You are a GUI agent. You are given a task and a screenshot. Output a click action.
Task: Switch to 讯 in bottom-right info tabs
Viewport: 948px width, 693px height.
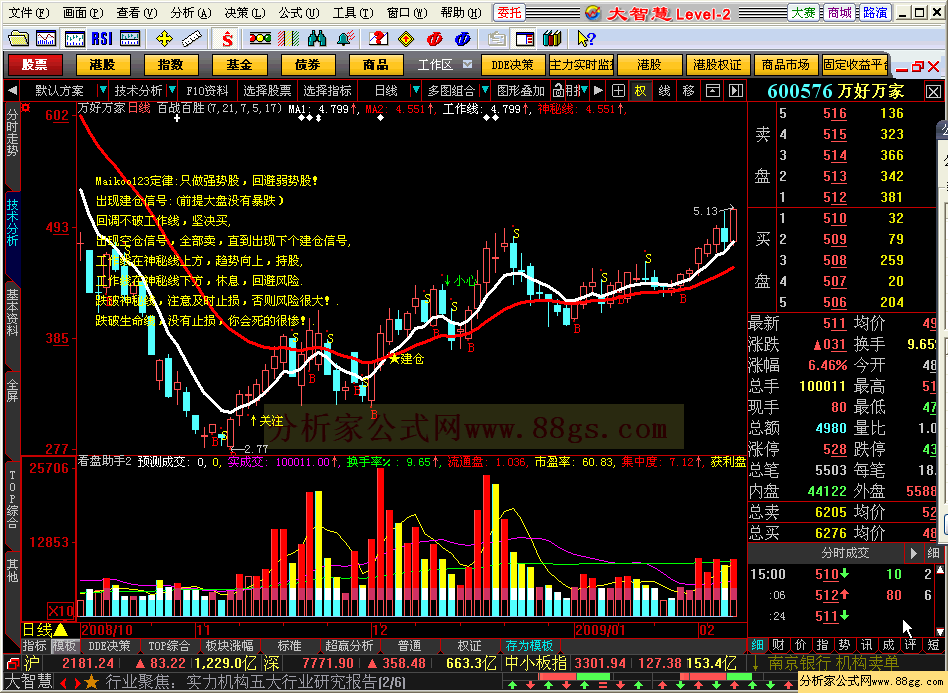866,645
